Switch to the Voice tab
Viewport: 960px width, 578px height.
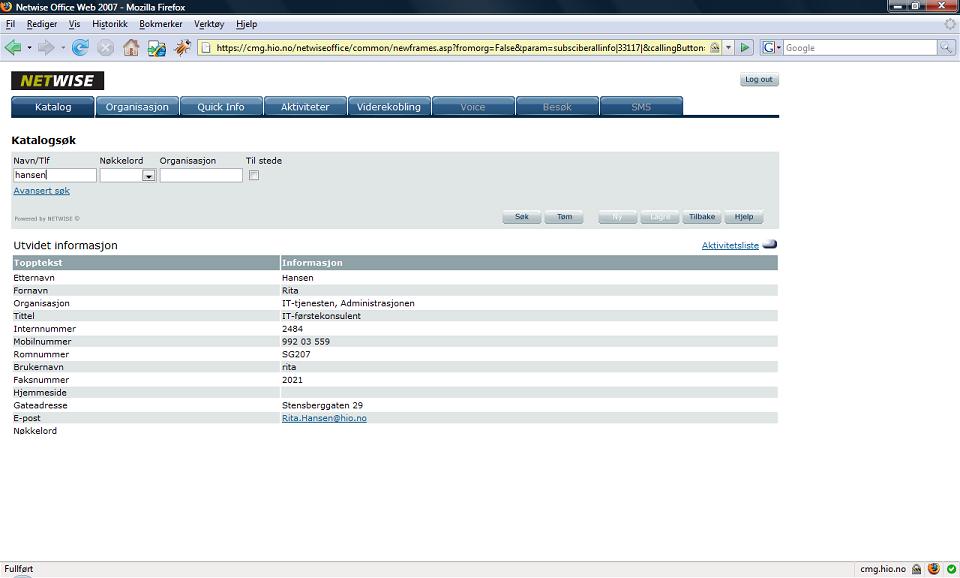[x=473, y=107]
